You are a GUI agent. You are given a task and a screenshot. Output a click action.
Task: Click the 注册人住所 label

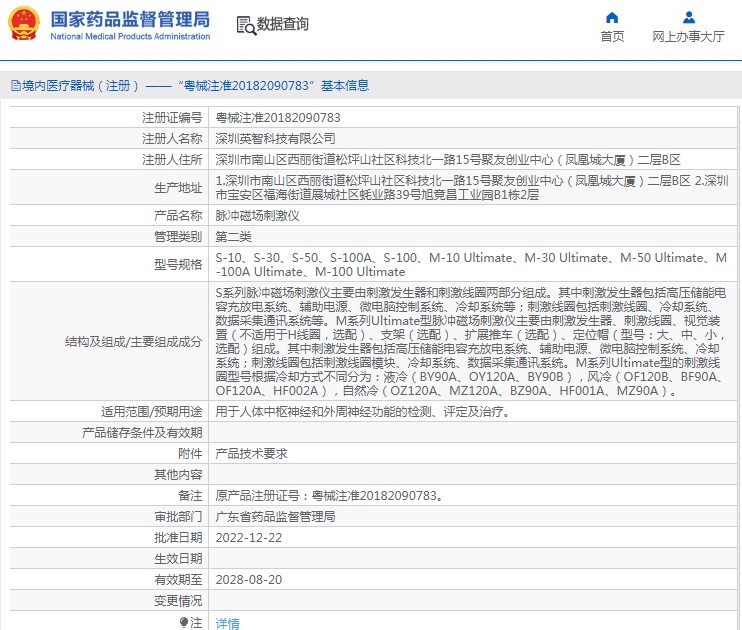(x=172, y=160)
